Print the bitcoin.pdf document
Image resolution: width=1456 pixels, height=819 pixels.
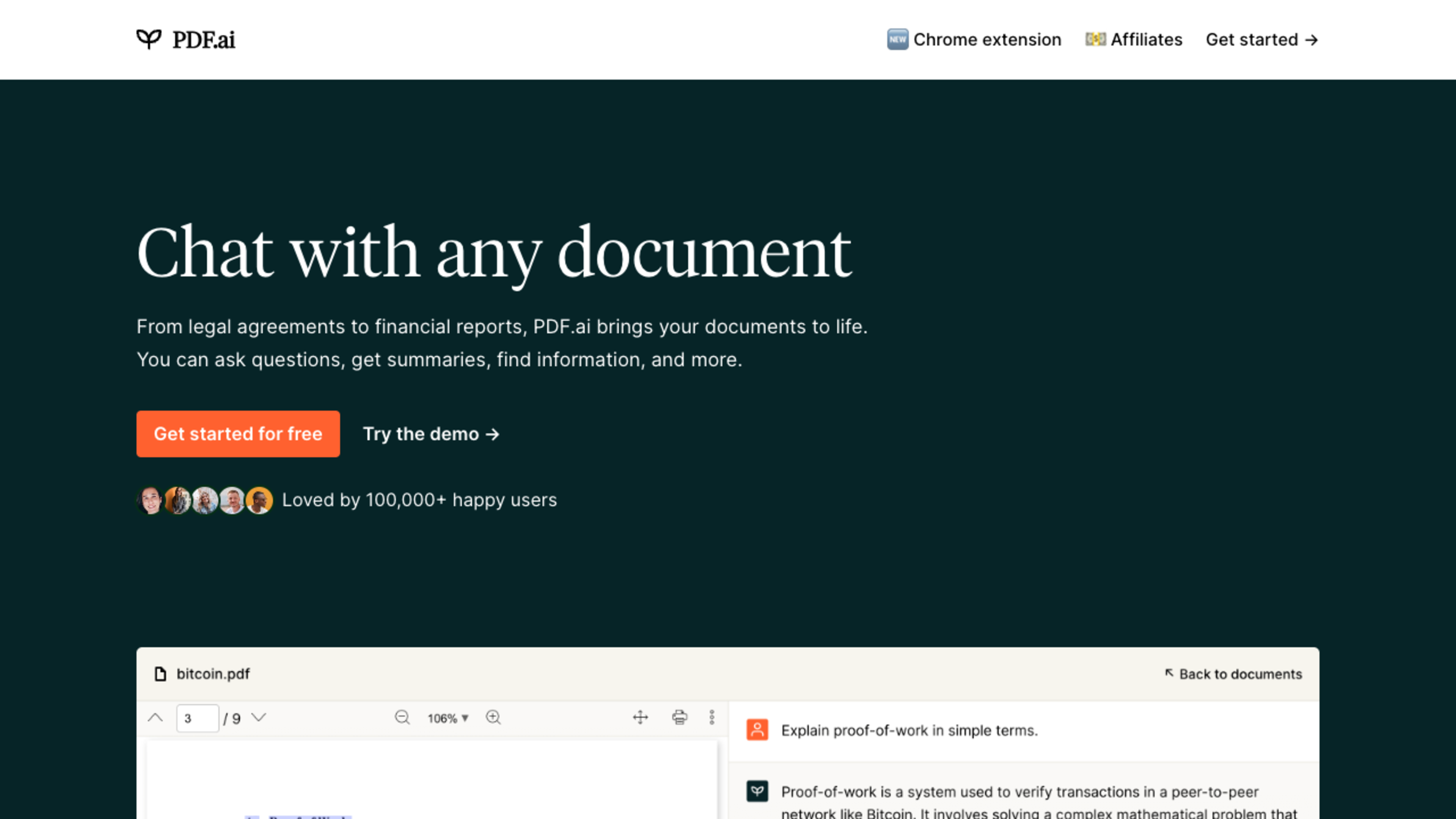pyautogui.click(x=679, y=717)
